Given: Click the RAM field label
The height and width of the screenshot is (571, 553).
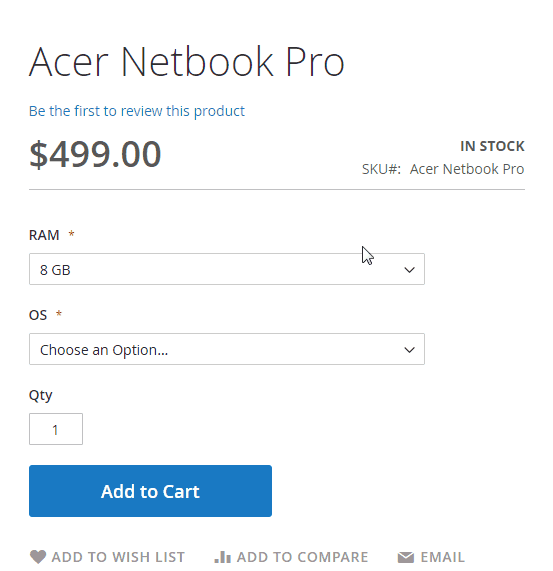Looking at the screenshot, I should coord(44,235).
